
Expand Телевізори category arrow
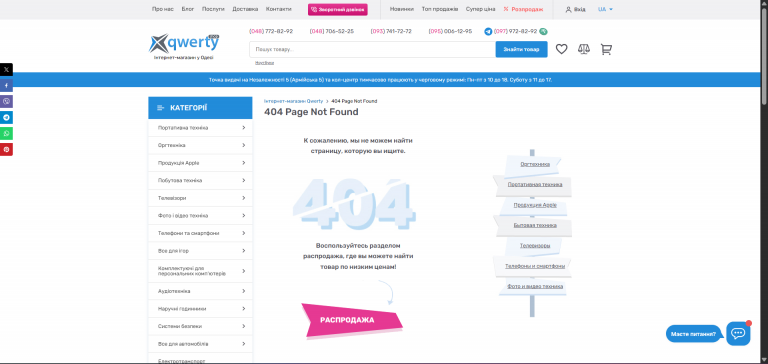pyautogui.click(x=243, y=198)
